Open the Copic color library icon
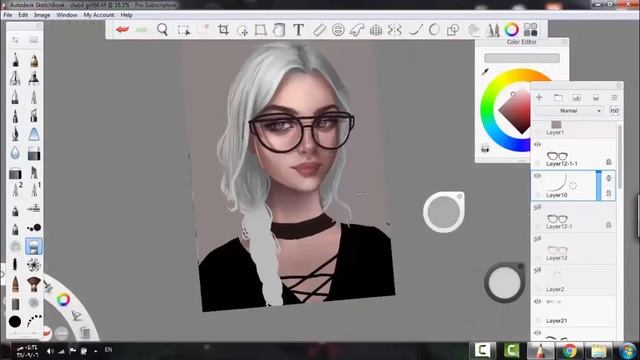Viewport: 640px width, 360px height. pyautogui.click(x=531, y=29)
